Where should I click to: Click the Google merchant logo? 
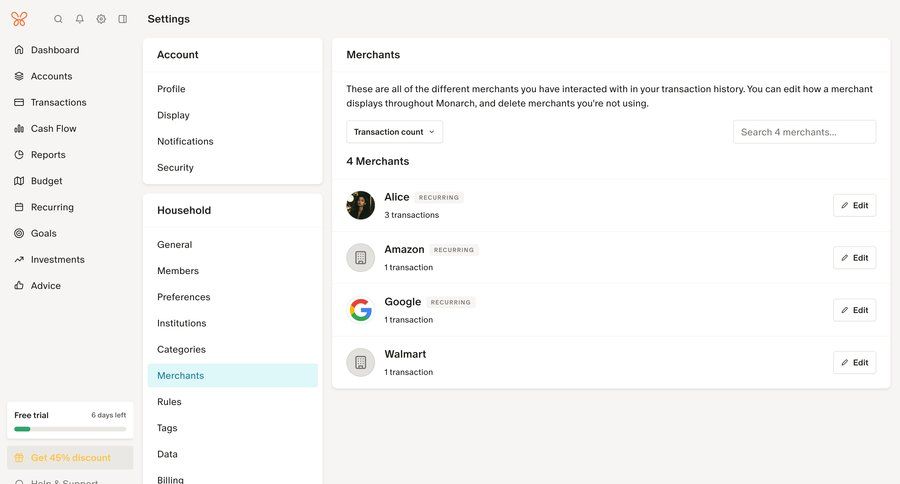[x=361, y=310]
